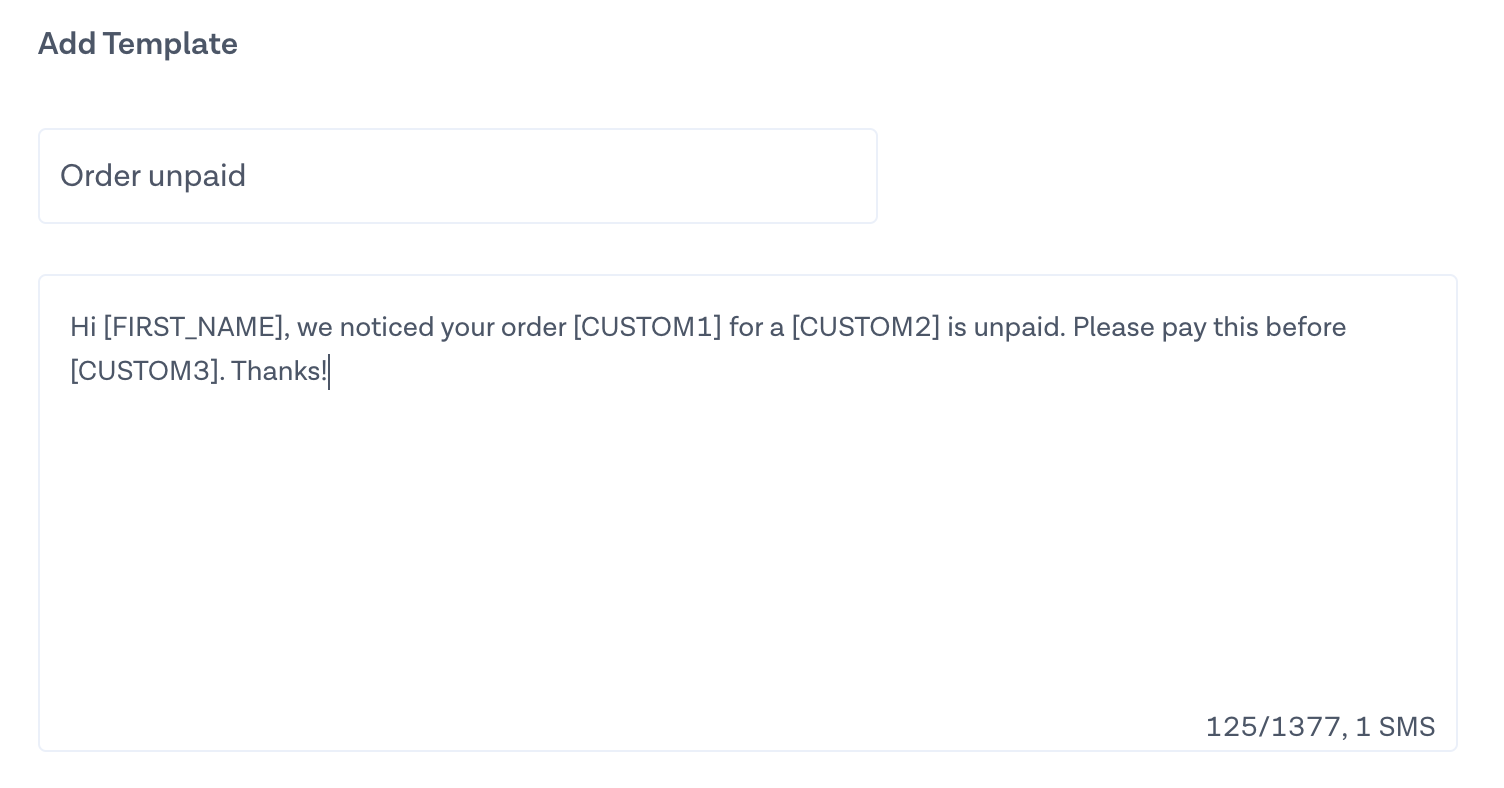
Task: Place cursor on "Thanks!" in the message
Action: 279,371
